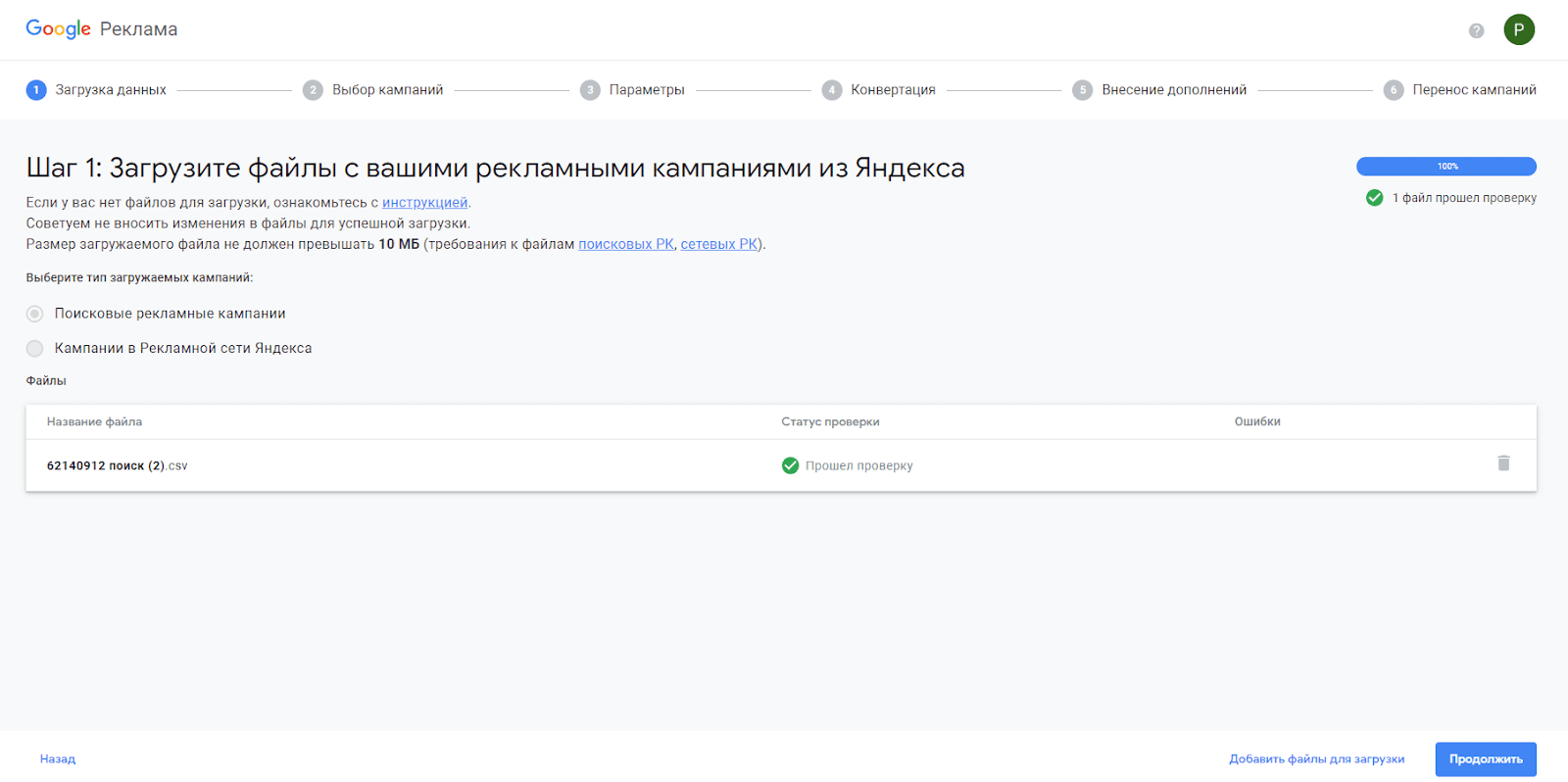Delete the uploaded file with trash icon
1568x782 pixels.
[x=1503, y=463]
